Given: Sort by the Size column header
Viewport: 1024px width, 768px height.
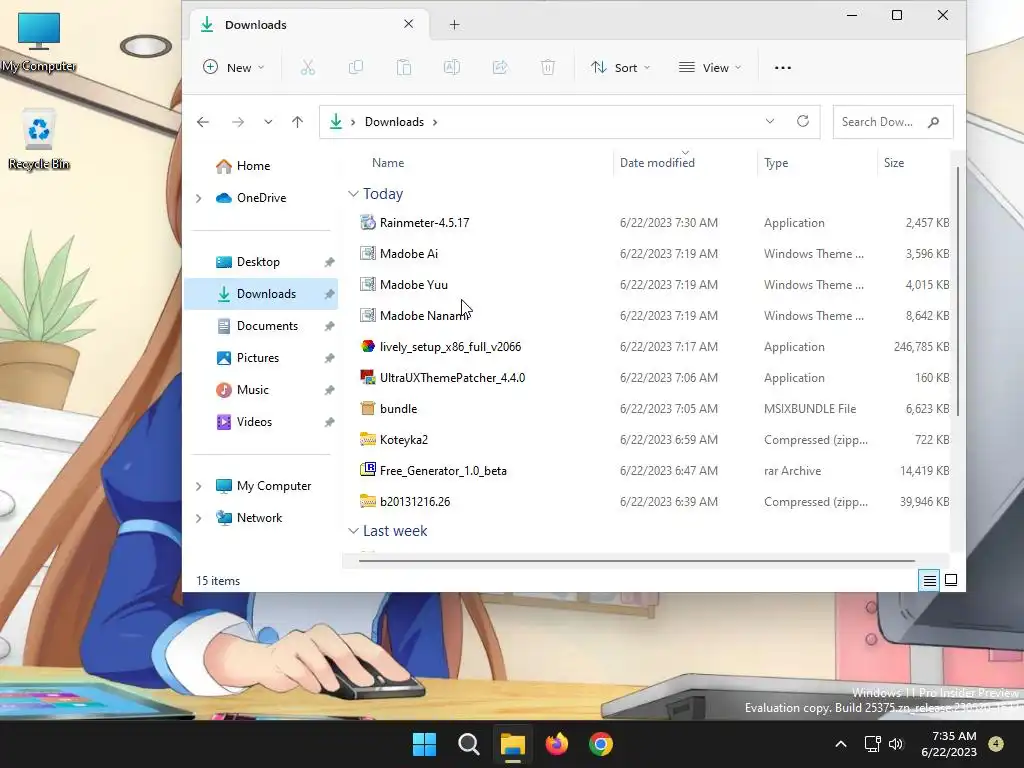Looking at the screenshot, I should coord(894,163).
